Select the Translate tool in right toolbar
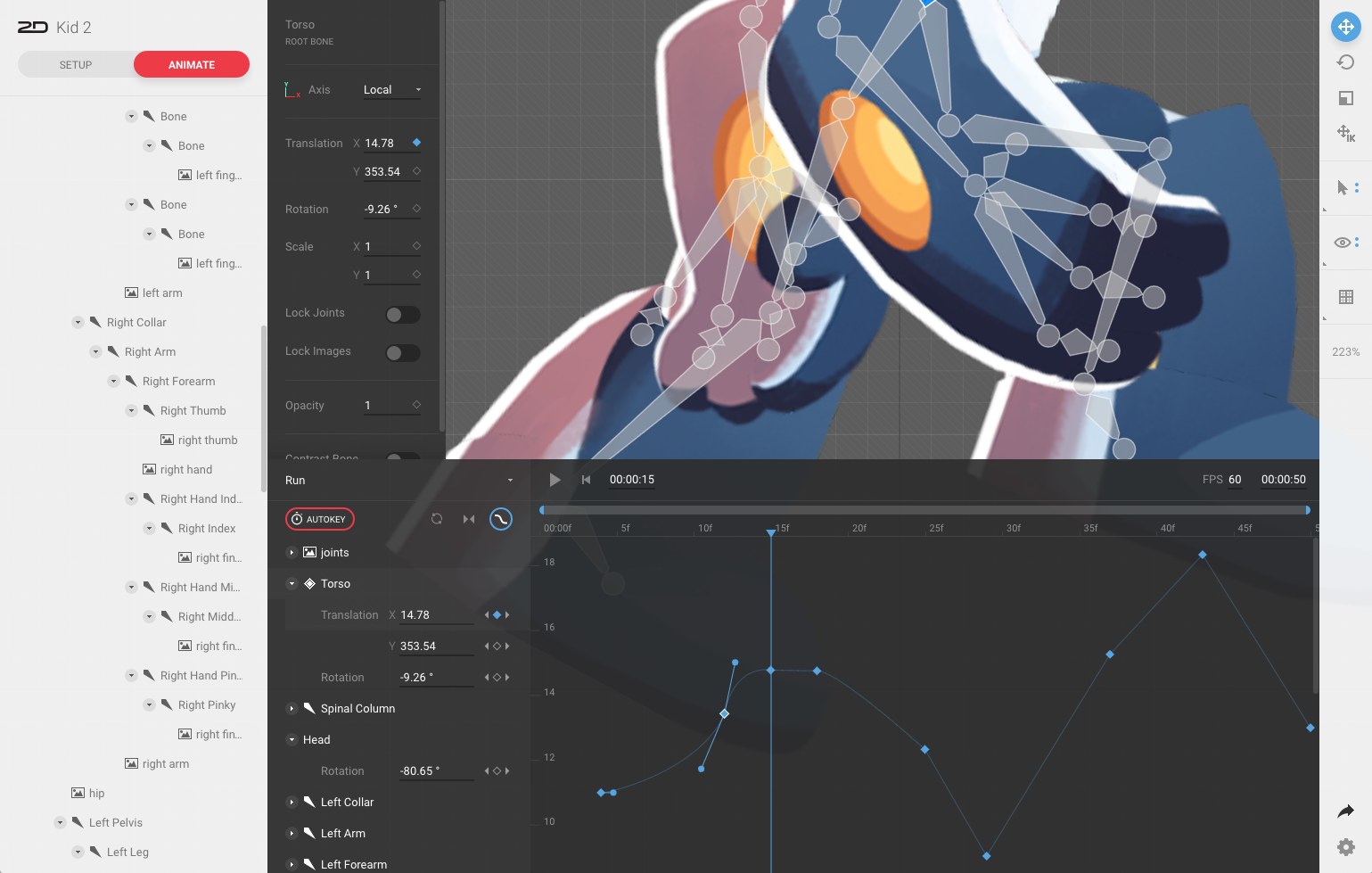This screenshot has width=1372, height=873. pyautogui.click(x=1345, y=27)
